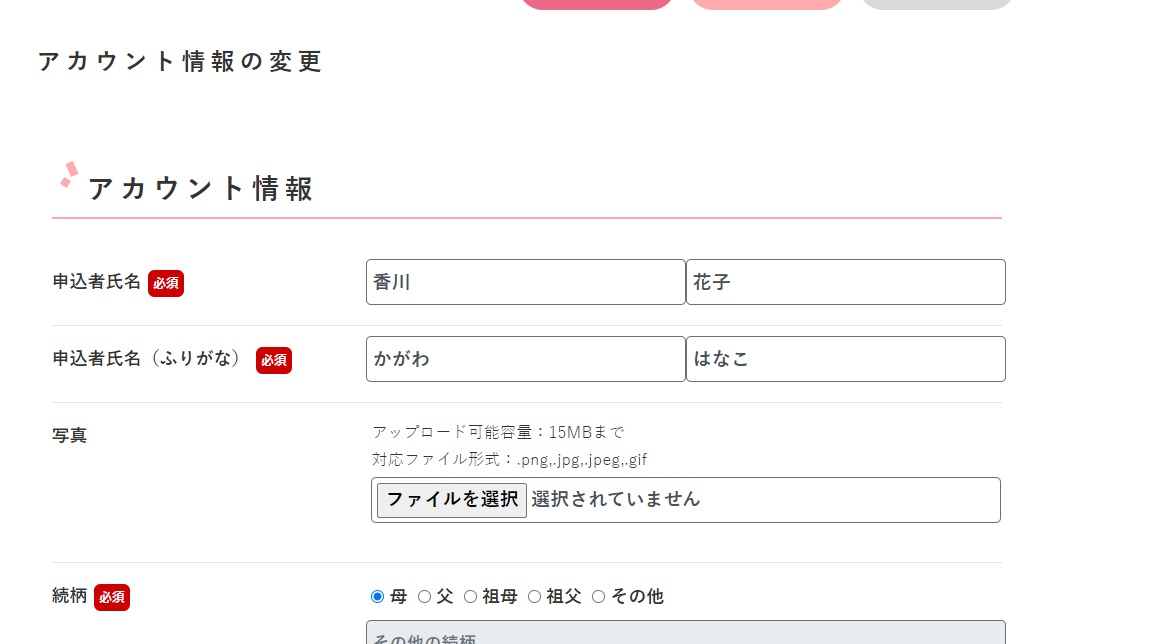Click the last name field containing 香川
The width and height of the screenshot is (1155, 644).
[525, 282]
